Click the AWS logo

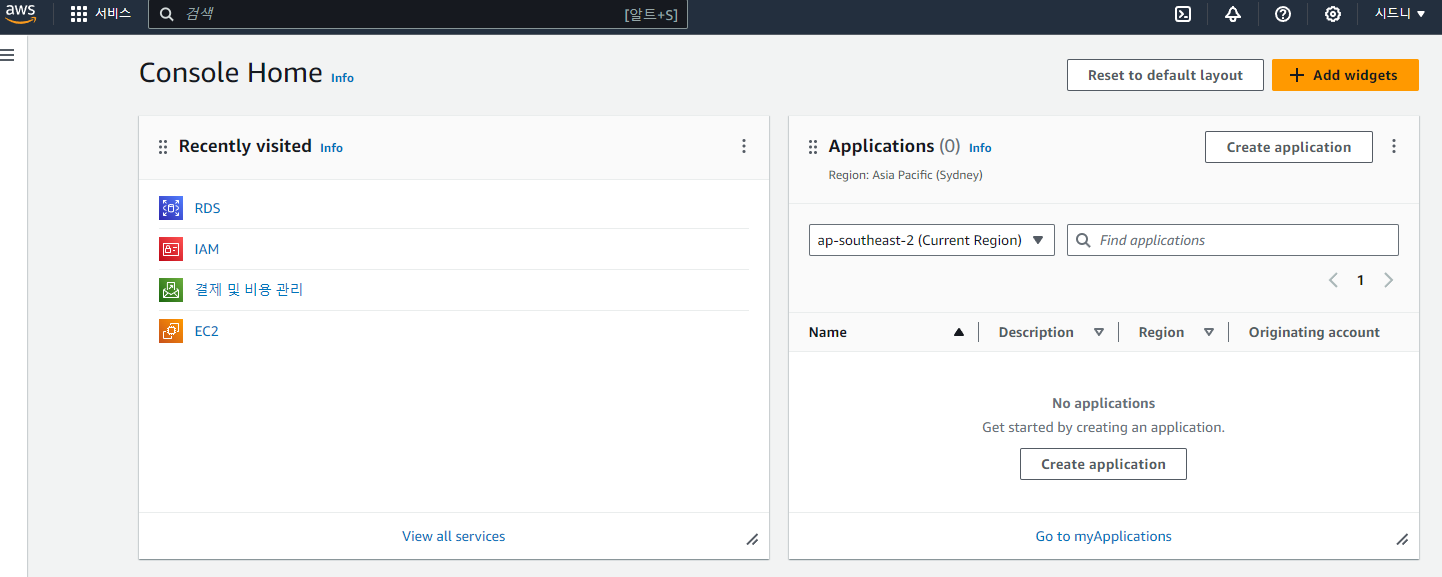(20, 14)
